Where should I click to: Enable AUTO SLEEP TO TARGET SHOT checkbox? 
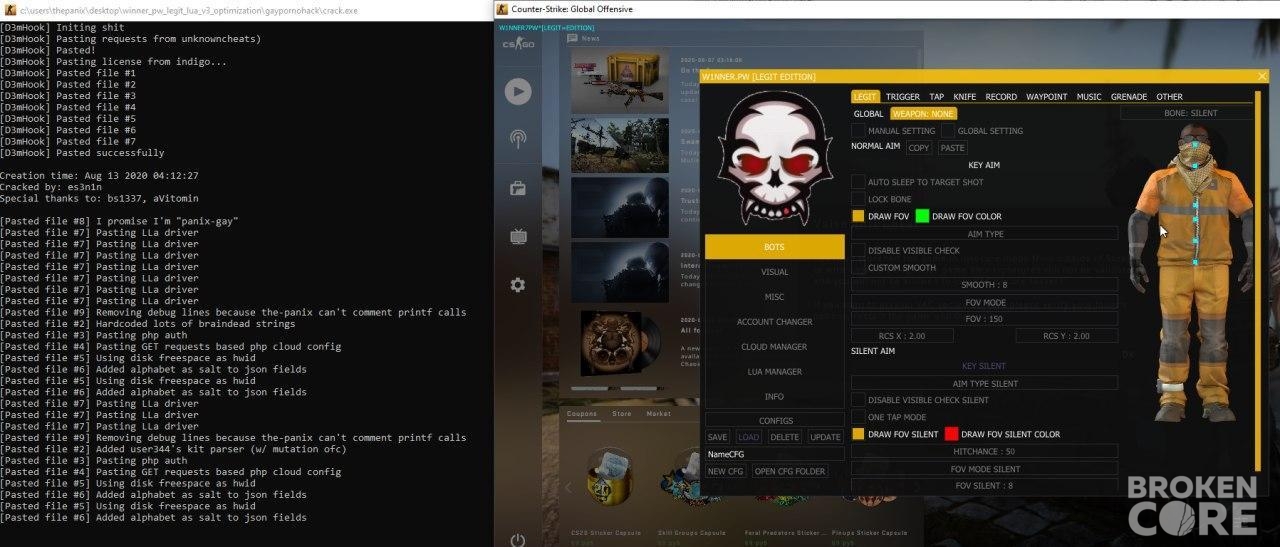click(858, 182)
